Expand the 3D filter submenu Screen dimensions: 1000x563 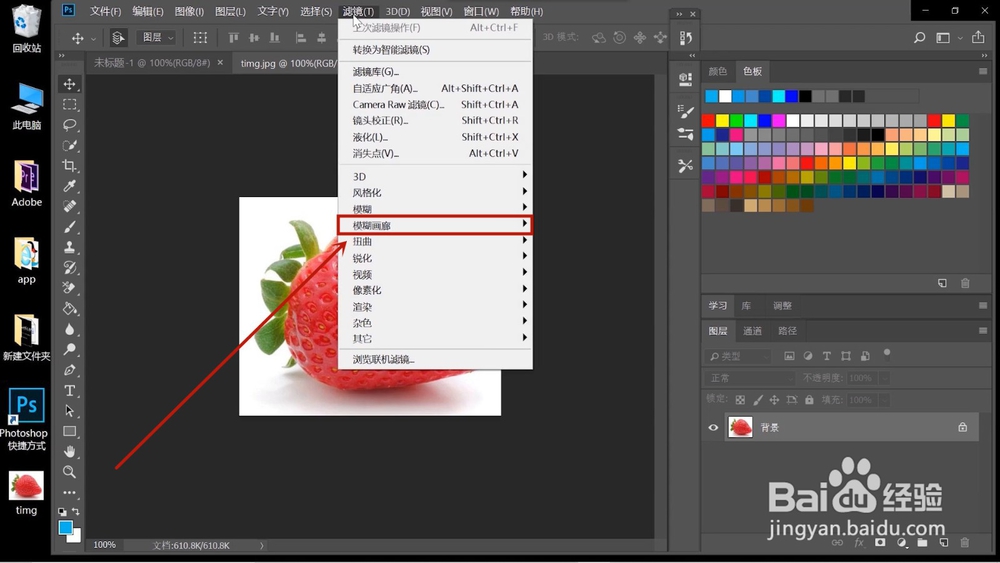tap(435, 176)
